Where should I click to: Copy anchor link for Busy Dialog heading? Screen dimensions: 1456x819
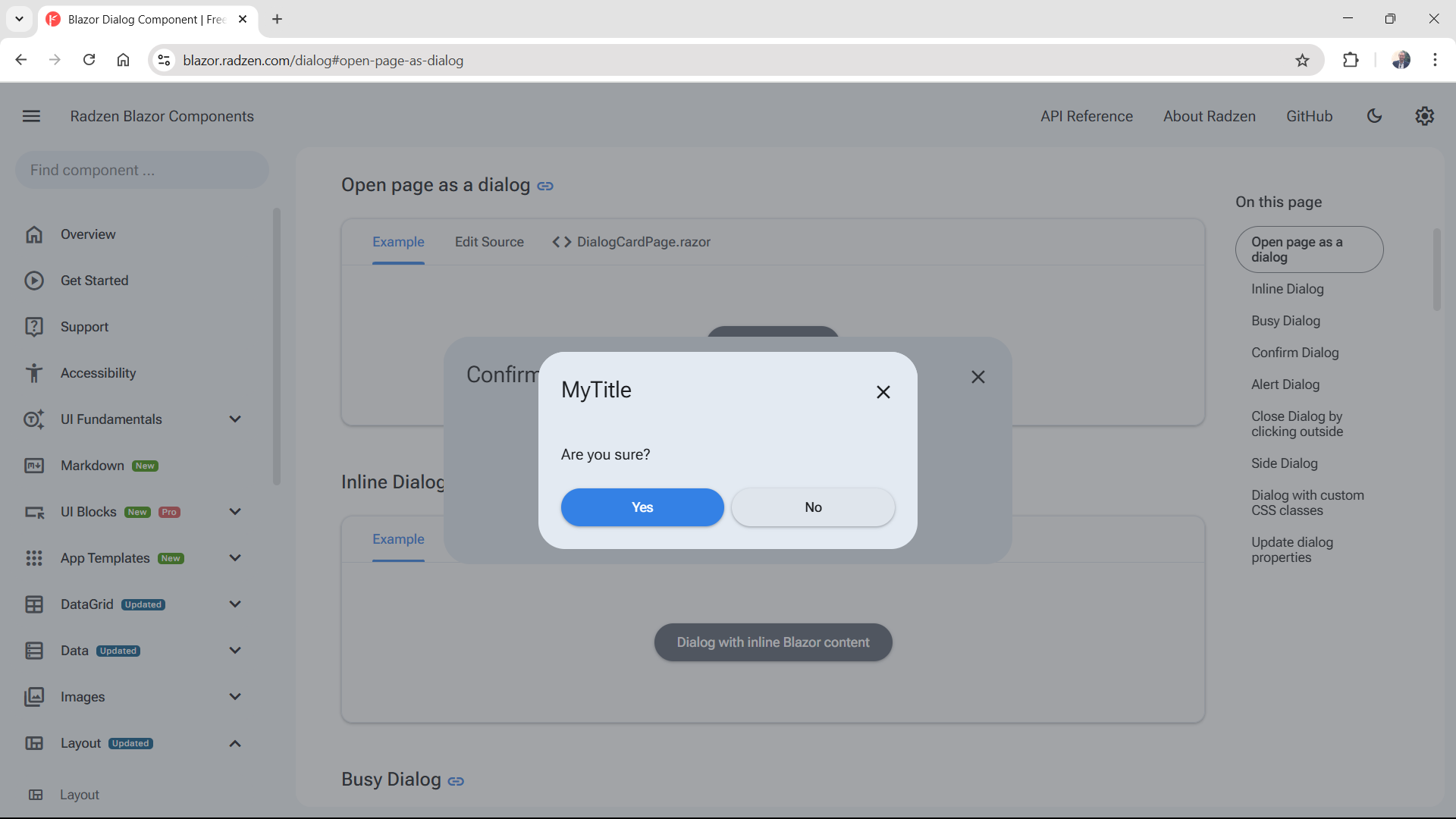click(x=456, y=780)
